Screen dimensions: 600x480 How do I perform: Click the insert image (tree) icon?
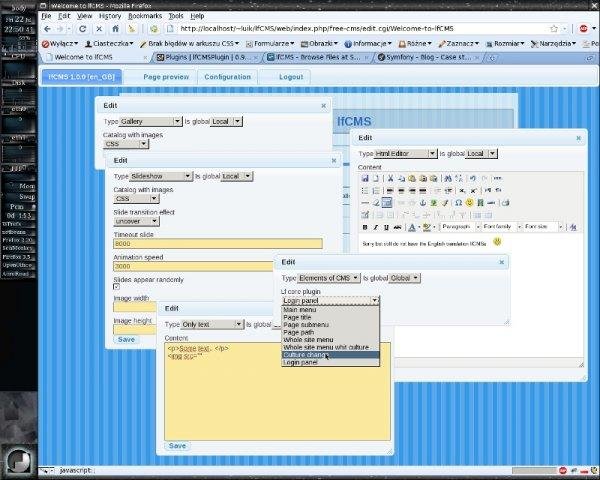pyautogui.click(x=434, y=202)
